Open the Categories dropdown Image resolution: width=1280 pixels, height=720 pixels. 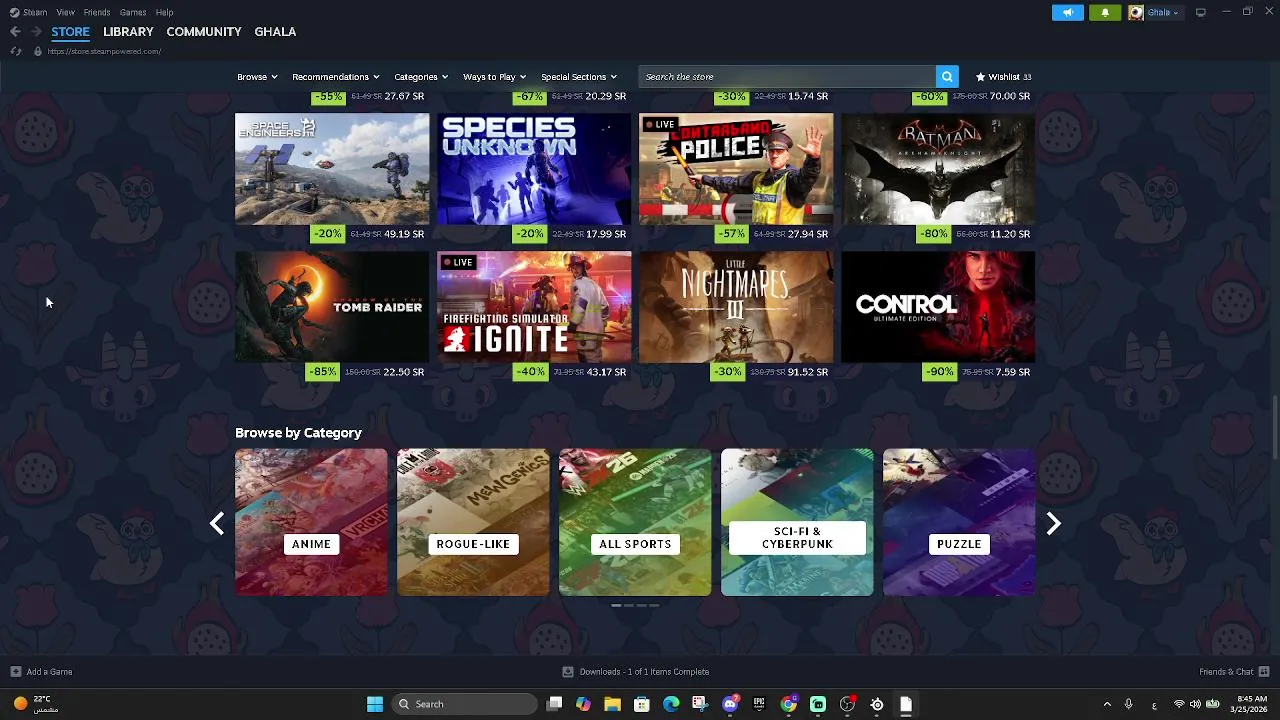(420, 77)
